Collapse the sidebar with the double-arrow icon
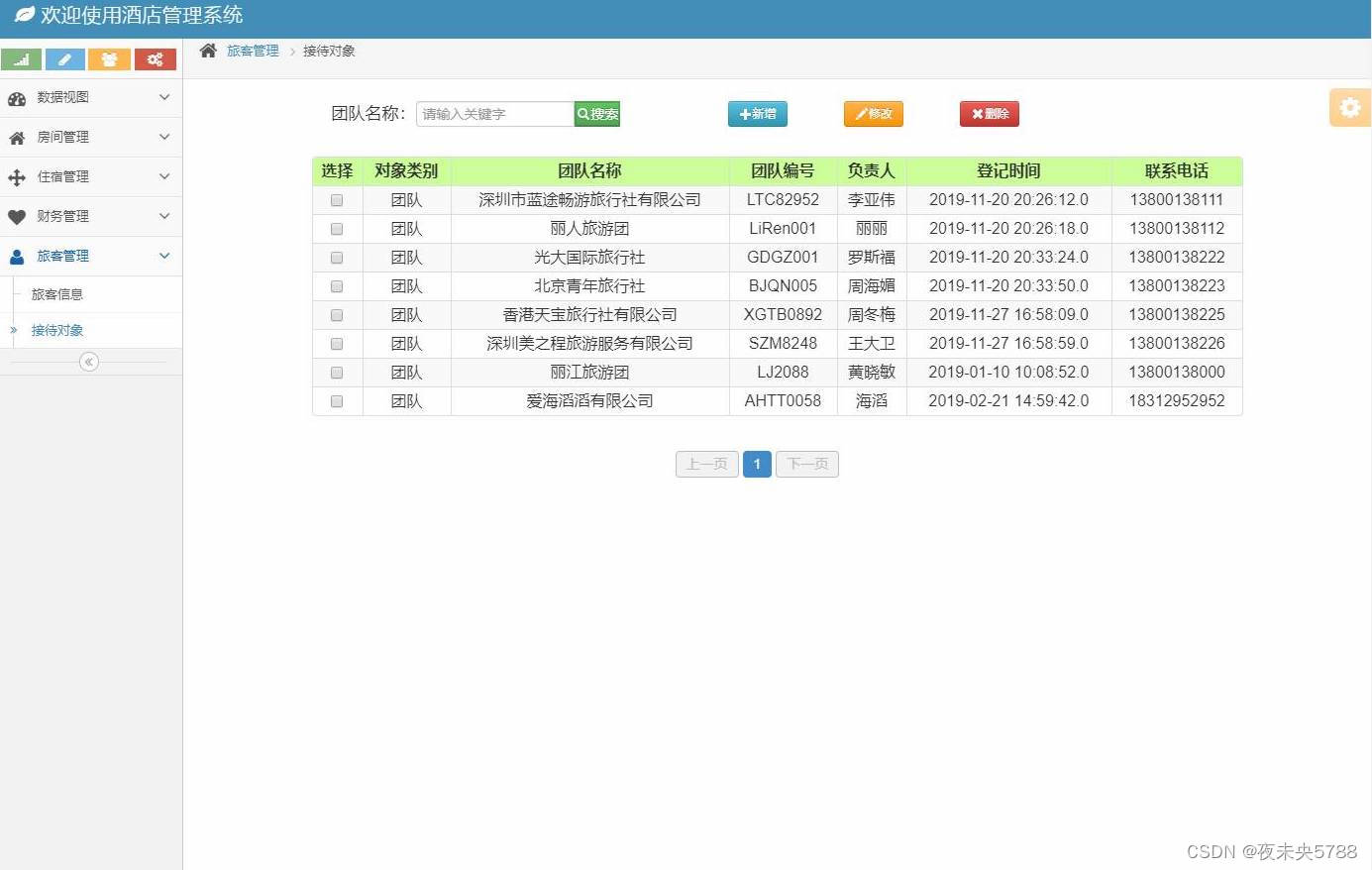Image resolution: width=1372 pixels, height=870 pixels. (x=89, y=362)
